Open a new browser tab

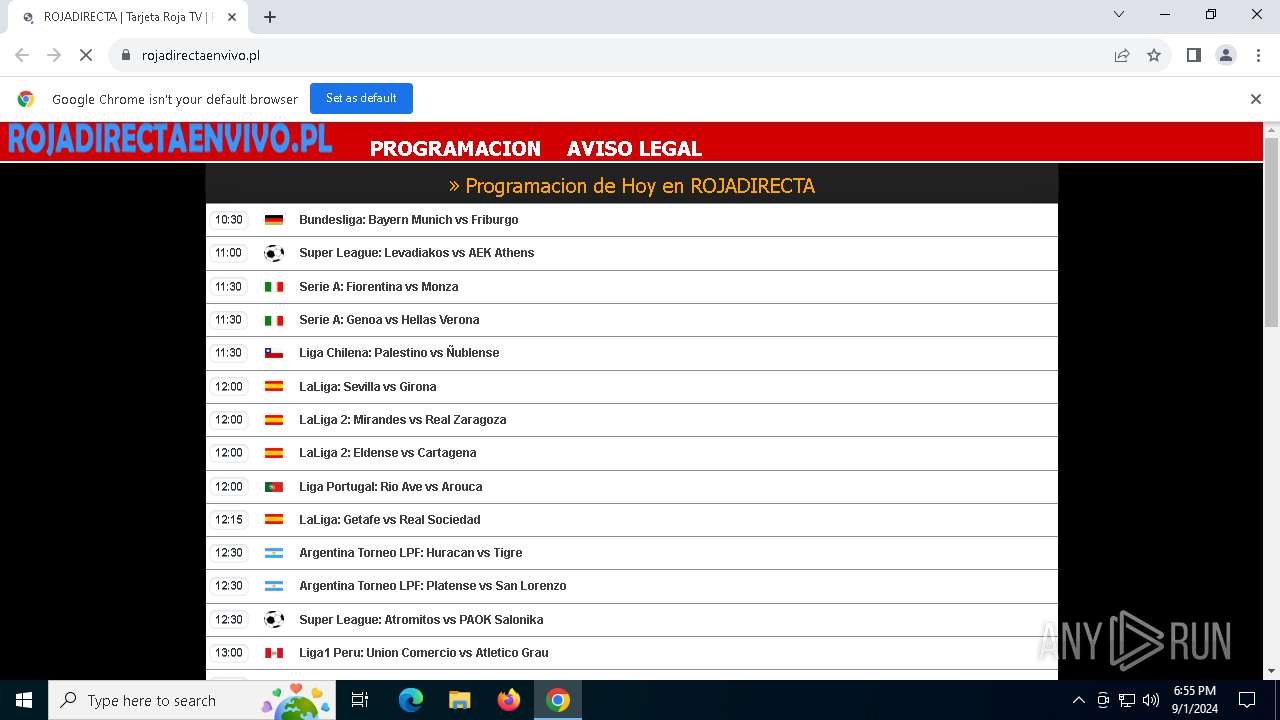point(270,17)
